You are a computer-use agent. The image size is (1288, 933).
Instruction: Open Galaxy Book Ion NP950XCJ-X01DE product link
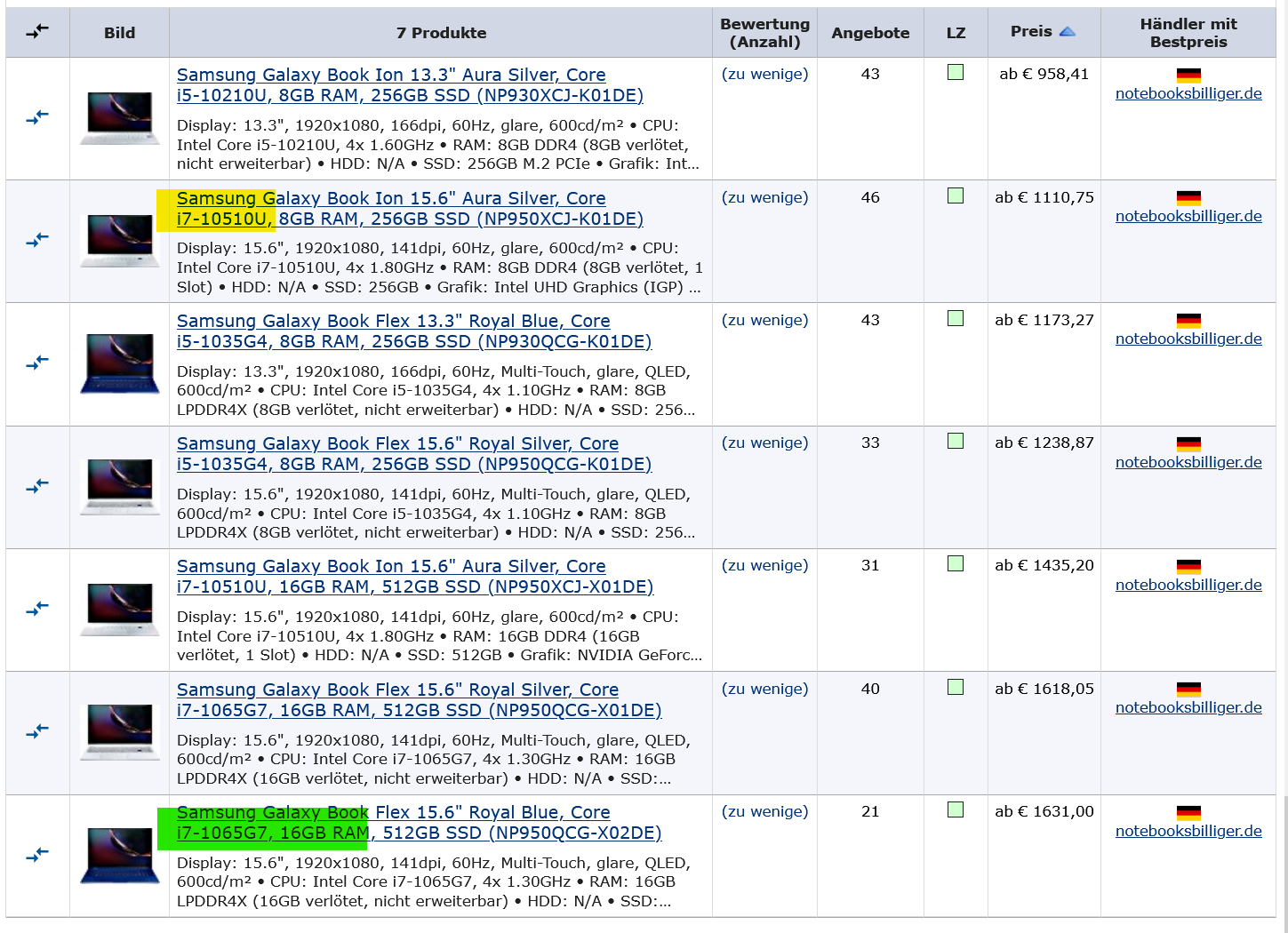pyautogui.click(x=415, y=577)
